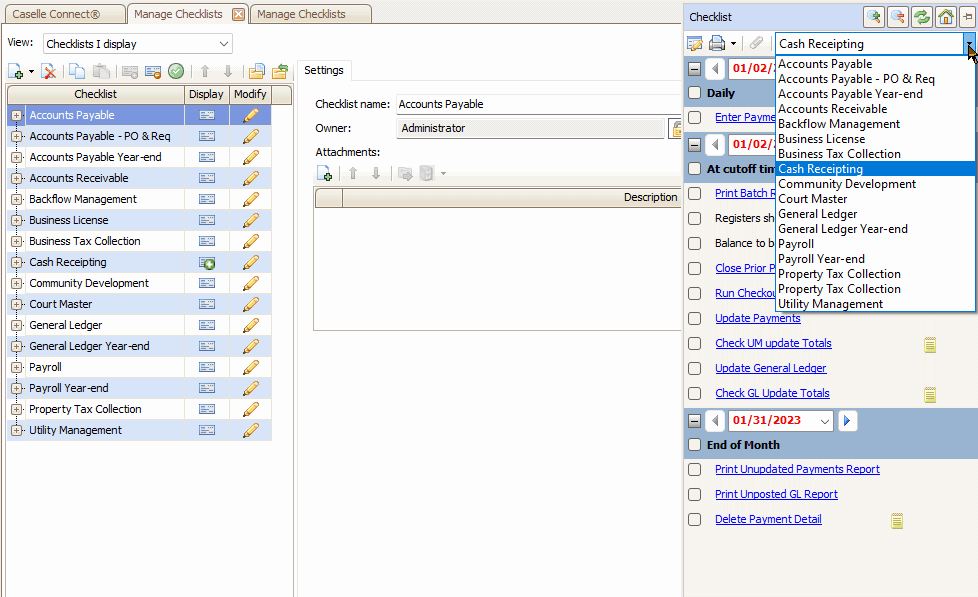Switch to the Caselle Connect tab

(63, 14)
